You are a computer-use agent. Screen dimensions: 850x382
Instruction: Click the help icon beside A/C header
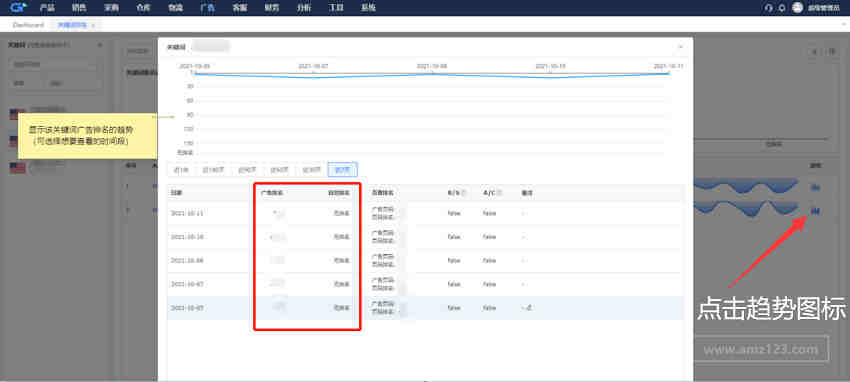pos(499,192)
